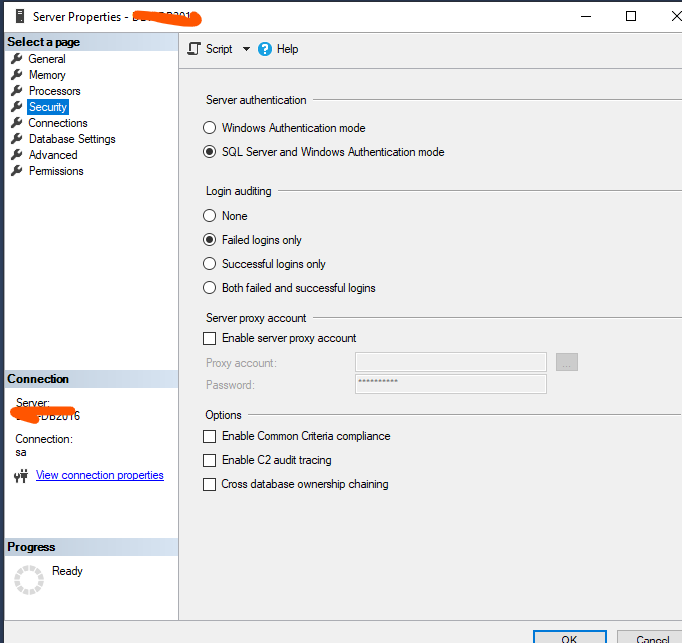Screen dimensions: 682x643
Task: Click the wrench icon beside Processors
Action: [x=17, y=90]
